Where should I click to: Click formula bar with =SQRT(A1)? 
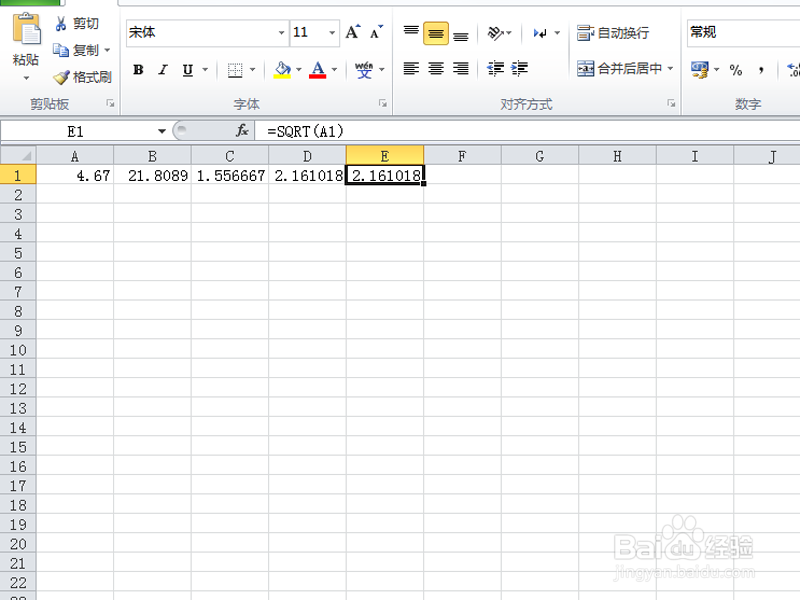528,132
